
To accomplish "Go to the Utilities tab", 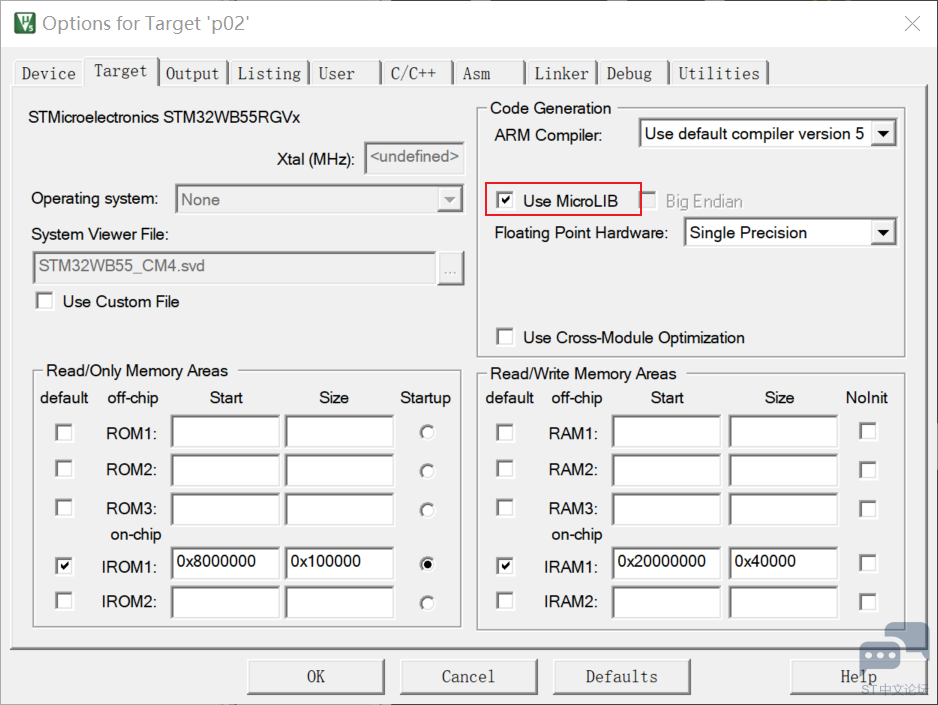I will pyautogui.click(x=719, y=74).
